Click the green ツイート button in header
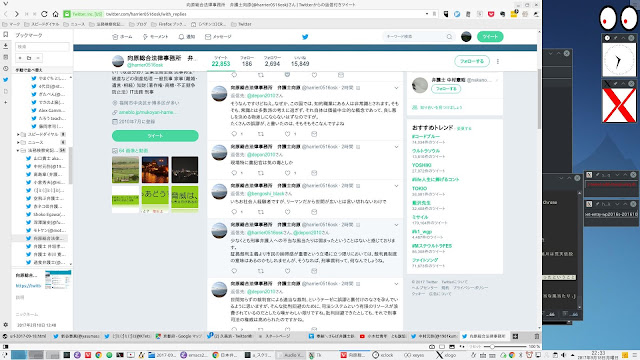Viewport: 640px width, 360px height. (x=490, y=37)
